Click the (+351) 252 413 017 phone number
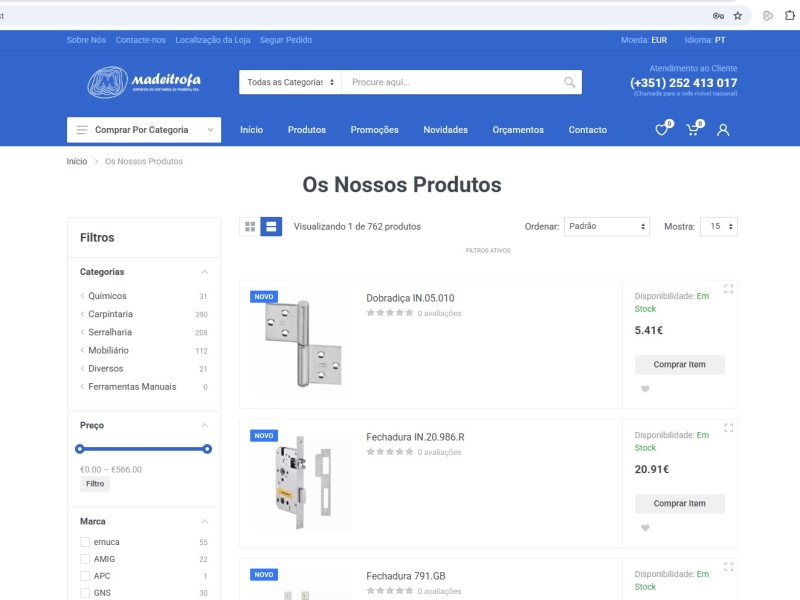 click(683, 83)
